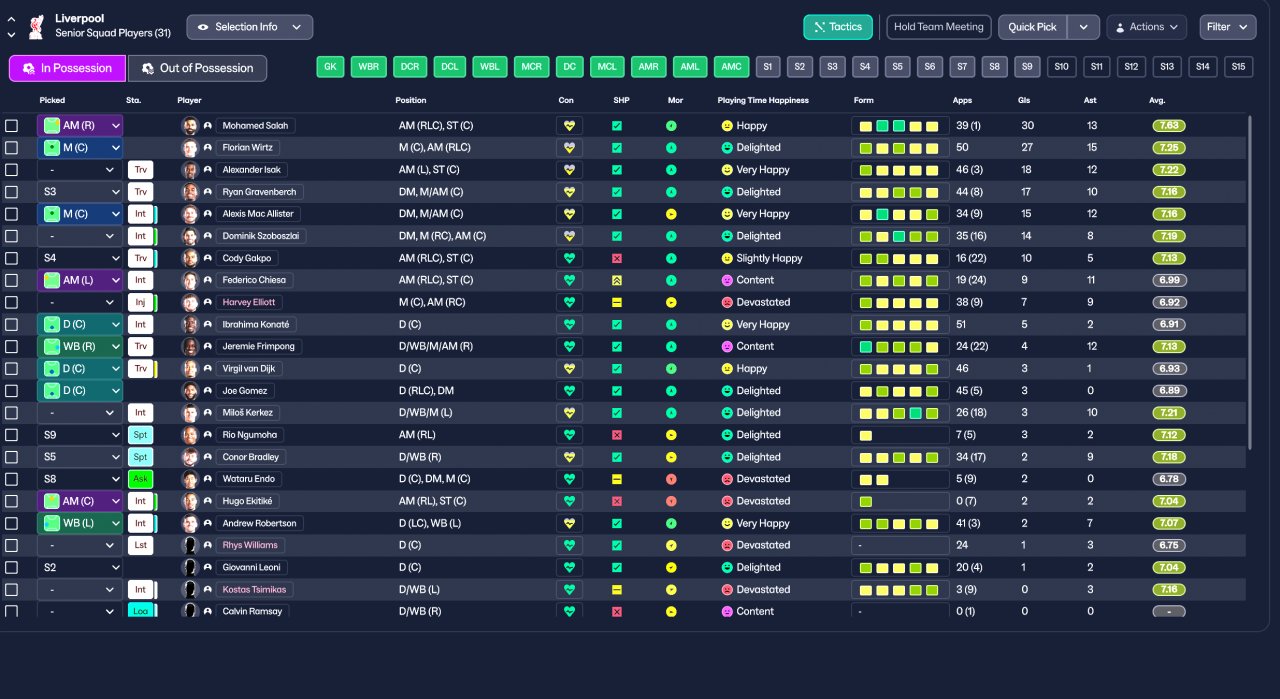The height and width of the screenshot is (699, 1280).
Task: Click the Quick Pick button
Action: 1033,27
